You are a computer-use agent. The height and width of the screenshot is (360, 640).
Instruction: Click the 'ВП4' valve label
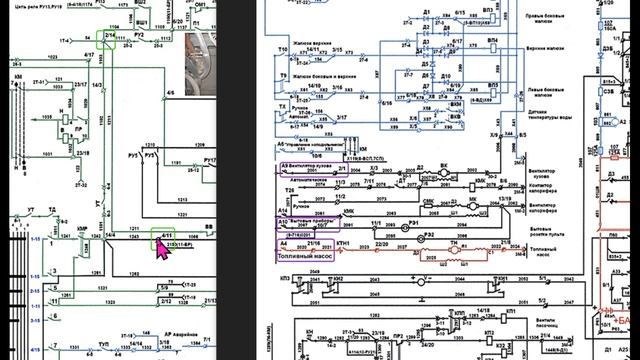click(x=493, y=41)
